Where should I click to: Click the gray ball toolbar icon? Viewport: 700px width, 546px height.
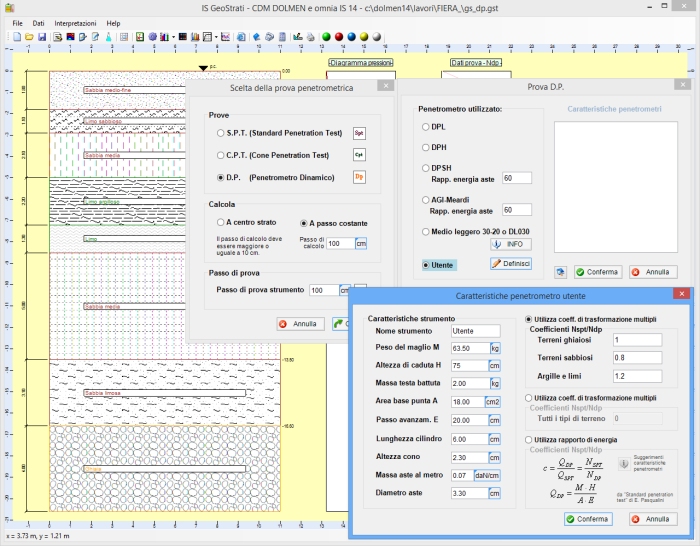pyautogui.click(x=377, y=37)
